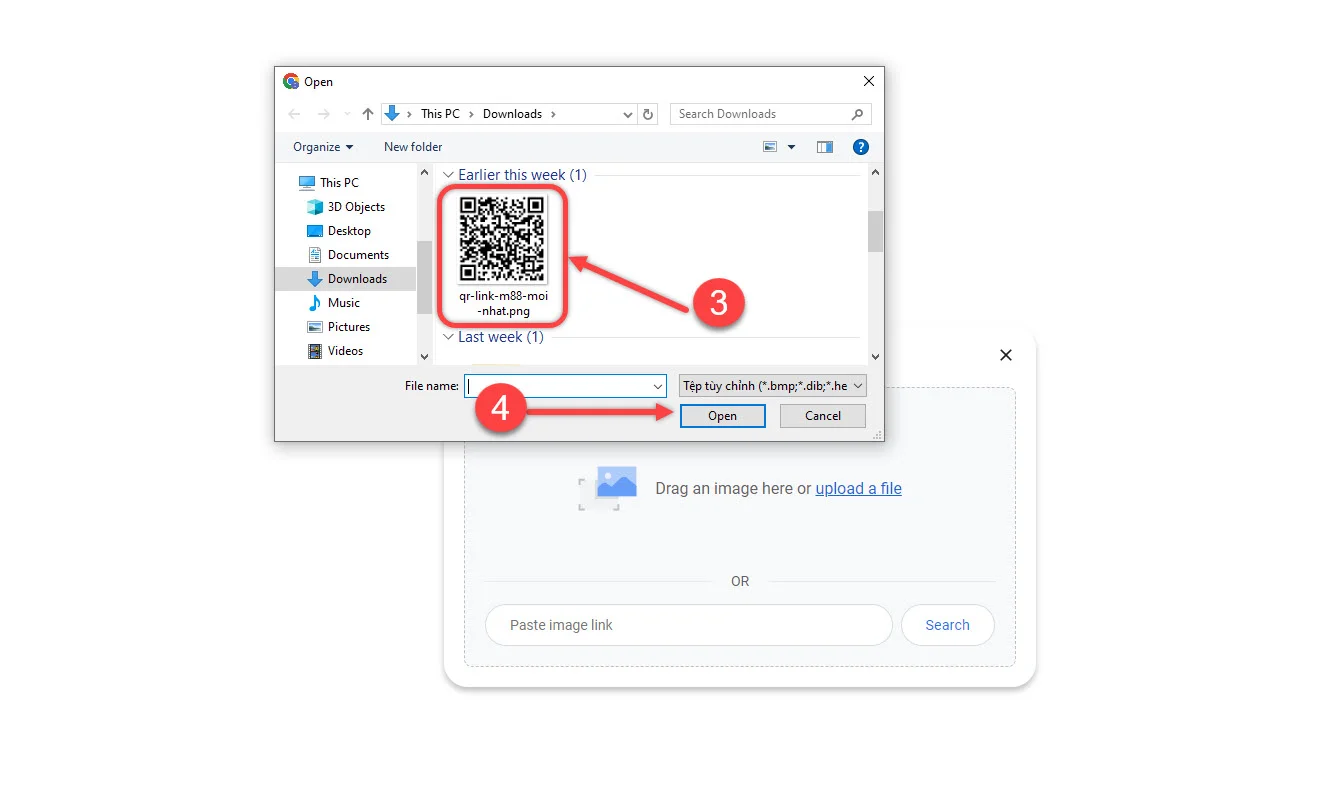Select 3D Objects in the sidebar

coord(356,207)
